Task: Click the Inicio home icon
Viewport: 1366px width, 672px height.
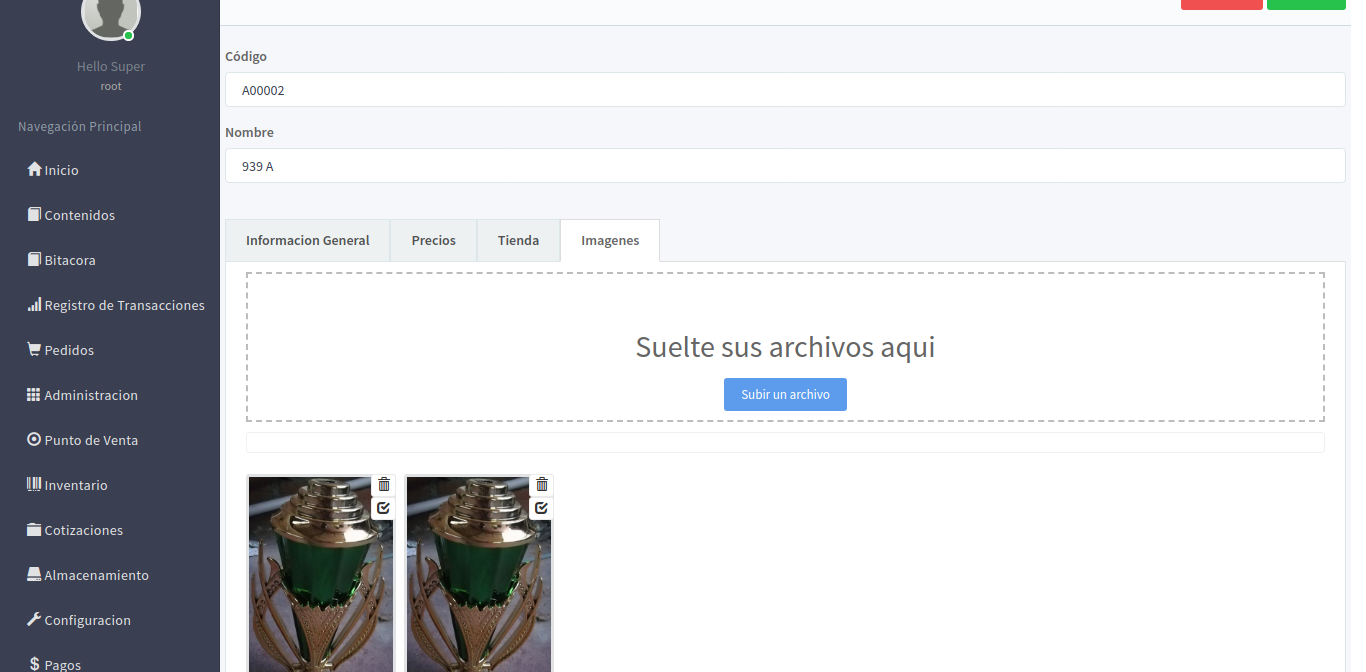Action: pos(34,170)
